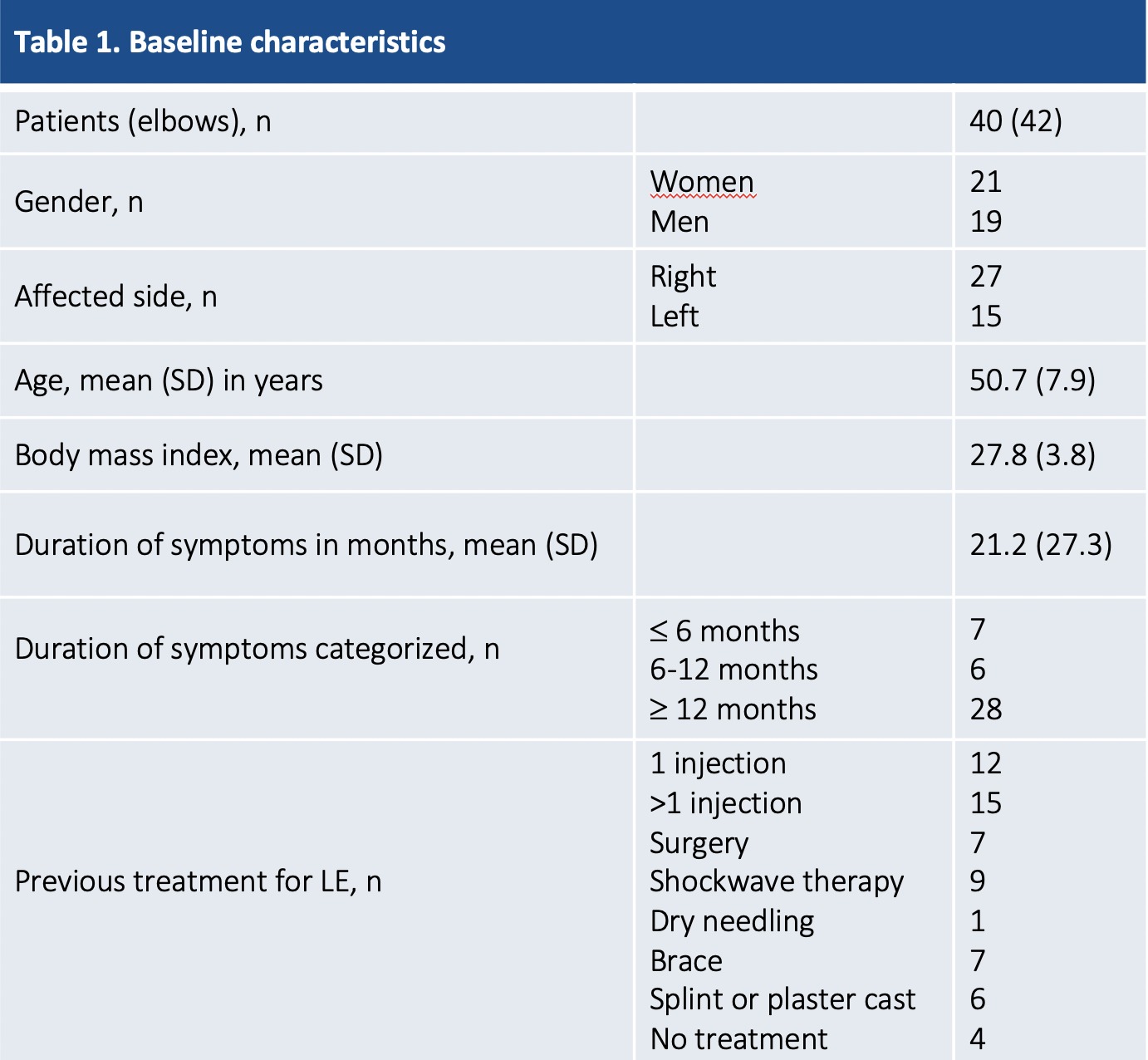Select the "50.7 (7.9)" age value
The image size is (1148, 1060).
pos(1032,380)
